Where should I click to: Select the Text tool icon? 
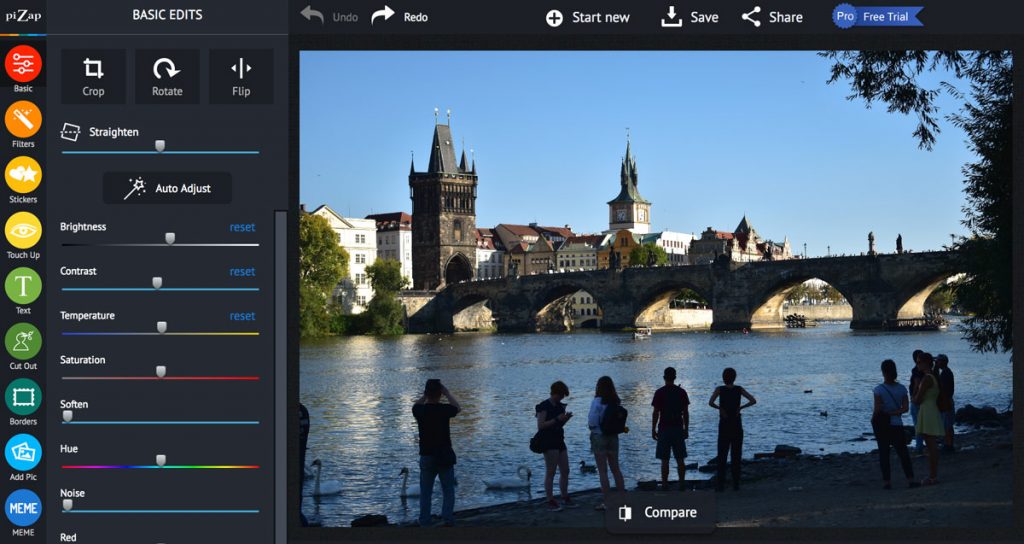[x=23, y=286]
